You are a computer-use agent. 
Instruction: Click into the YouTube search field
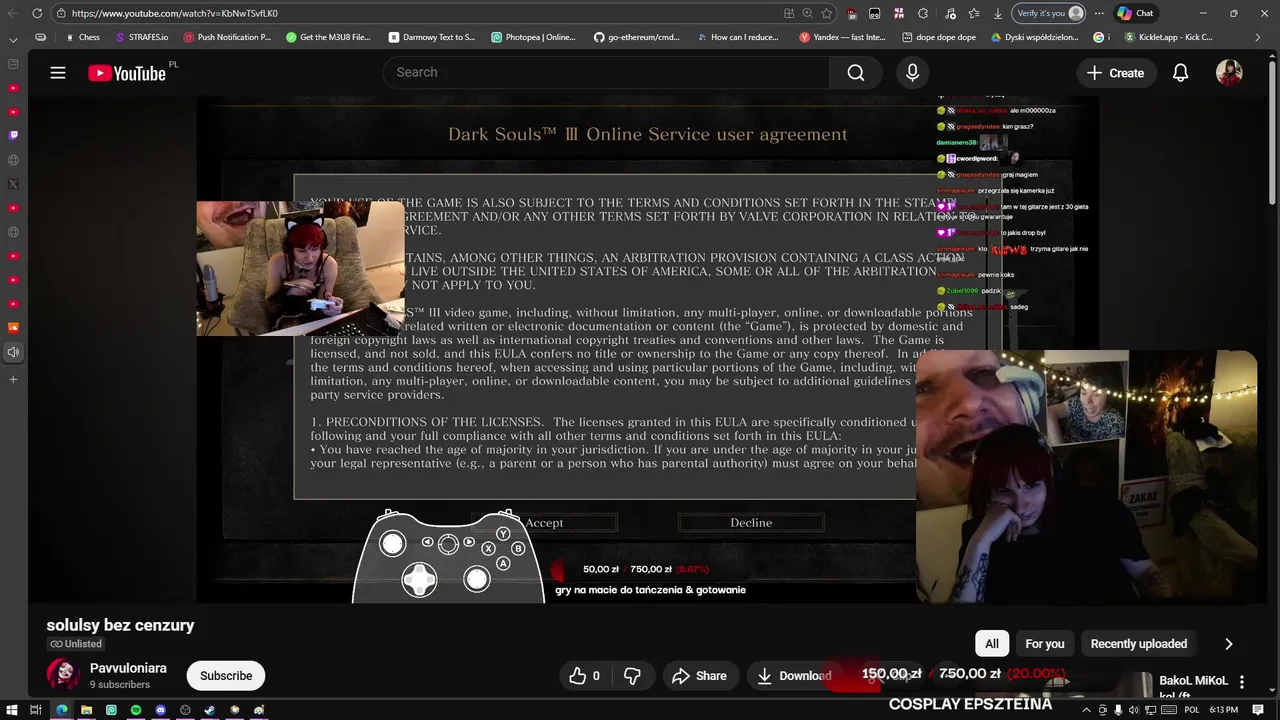pyautogui.click(x=606, y=73)
